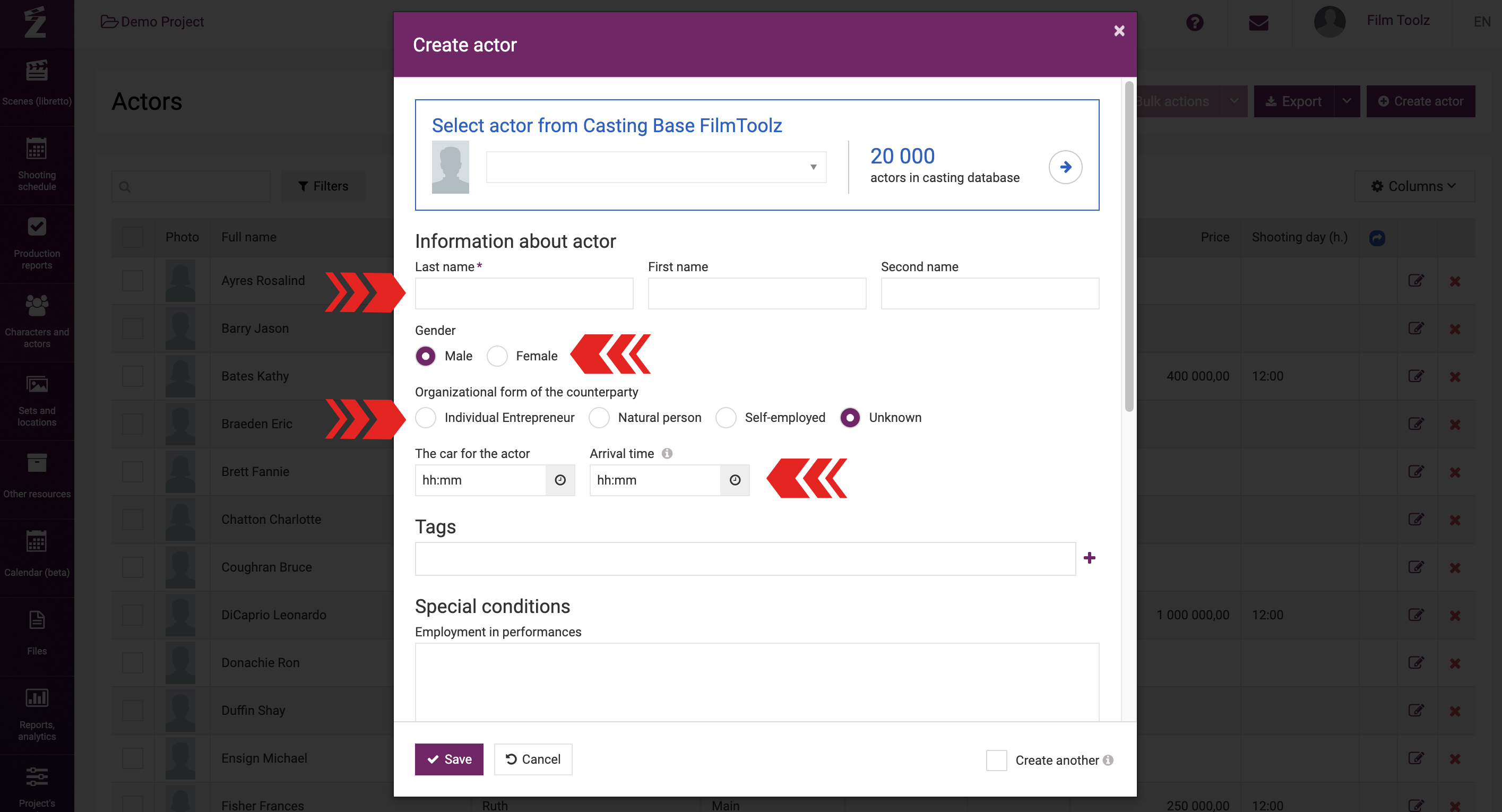
Task: Tick checkbox for Braeden Eric row
Action: point(132,425)
